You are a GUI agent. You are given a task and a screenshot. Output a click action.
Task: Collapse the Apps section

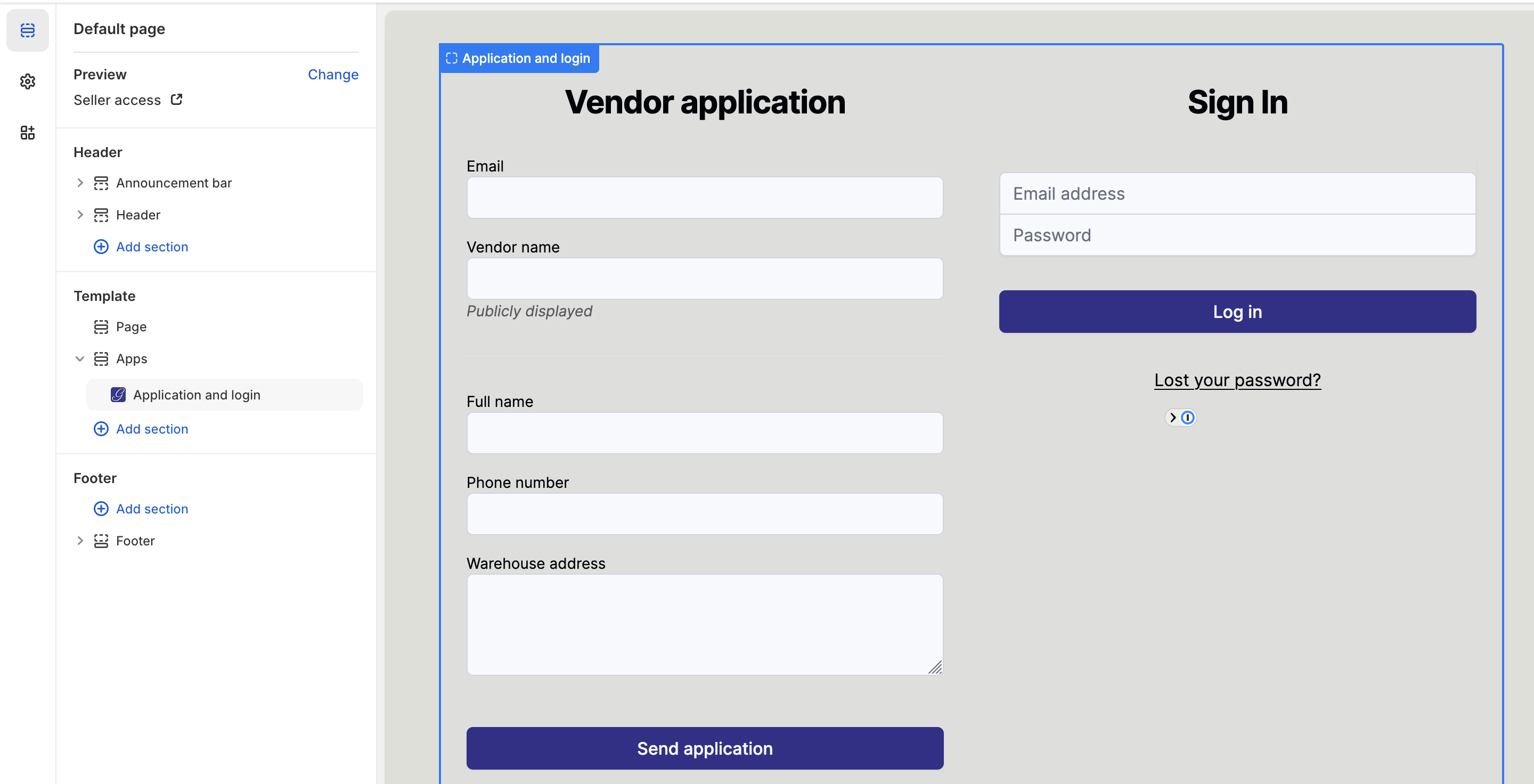pos(80,358)
